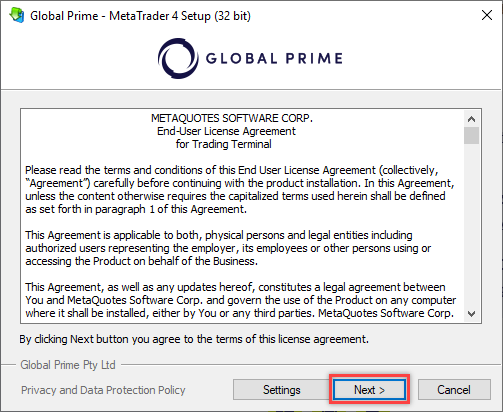The height and width of the screenshot is (412, 503).
Task: Open the Privacy and Data Protection Policy link
Action: (x=103, y=390)
